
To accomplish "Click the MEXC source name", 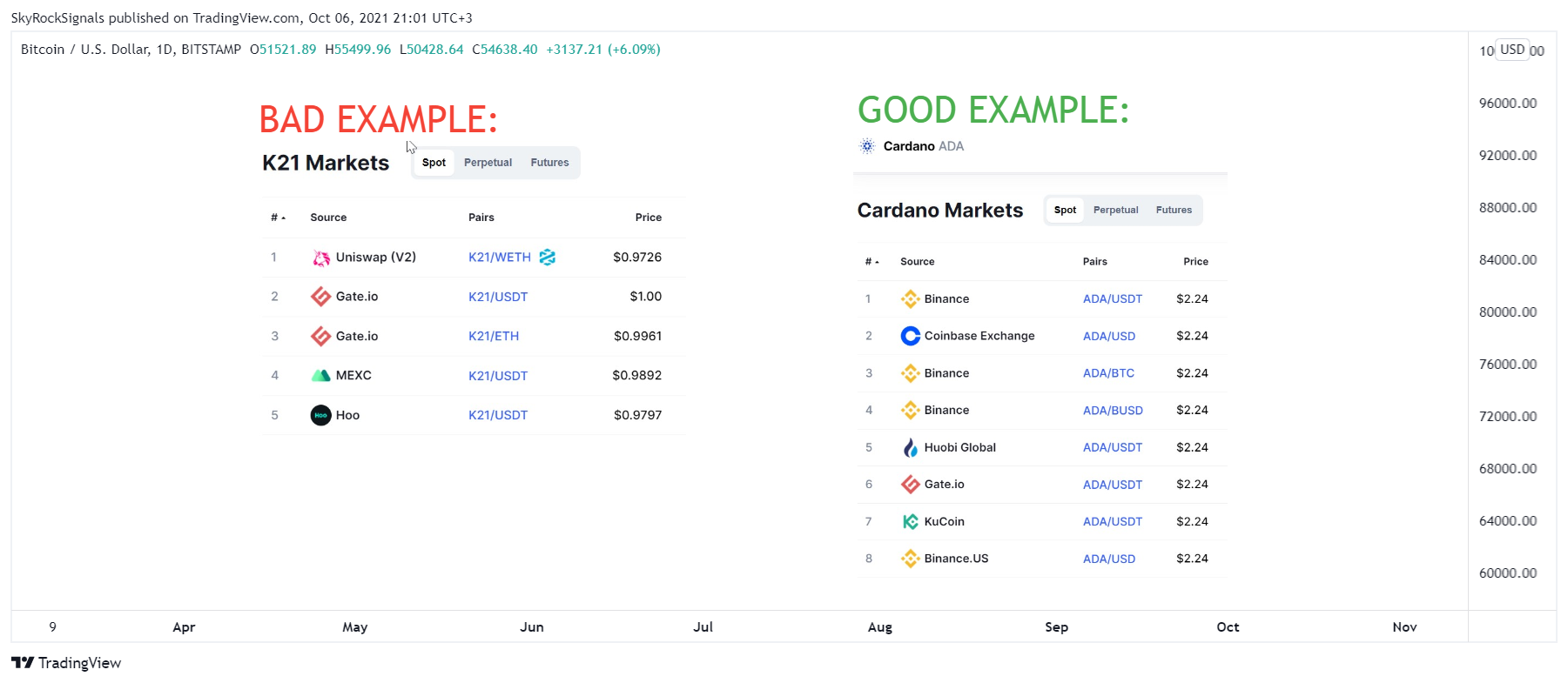I will (x=353, y=376).
